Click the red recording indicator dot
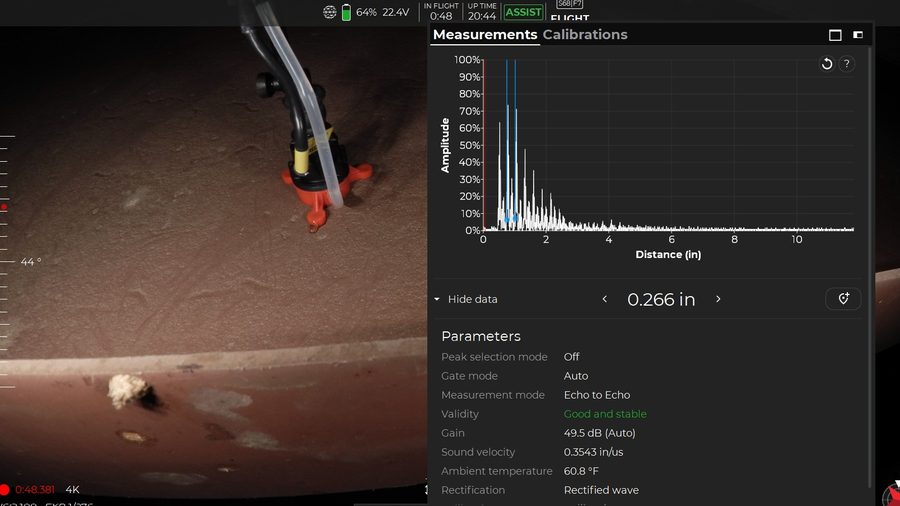 [x=5, y=490]
